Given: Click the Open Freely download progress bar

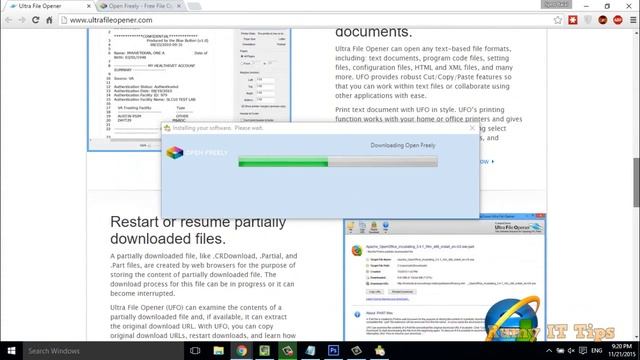Looking at the screenshot, I should [338, 162].
